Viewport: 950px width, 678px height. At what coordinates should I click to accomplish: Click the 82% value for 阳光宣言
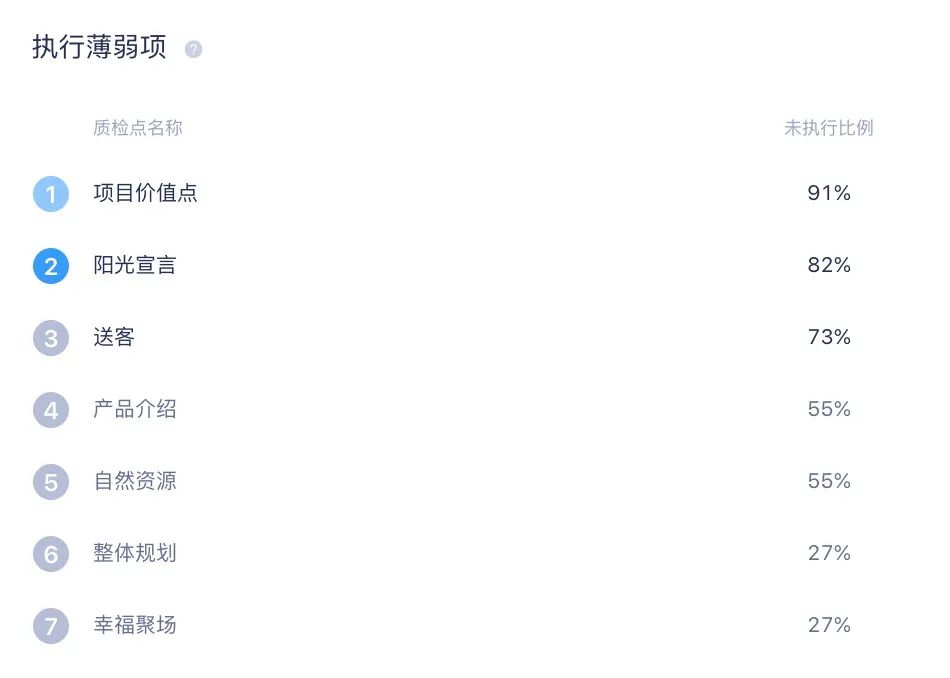(x=829, y=265)
